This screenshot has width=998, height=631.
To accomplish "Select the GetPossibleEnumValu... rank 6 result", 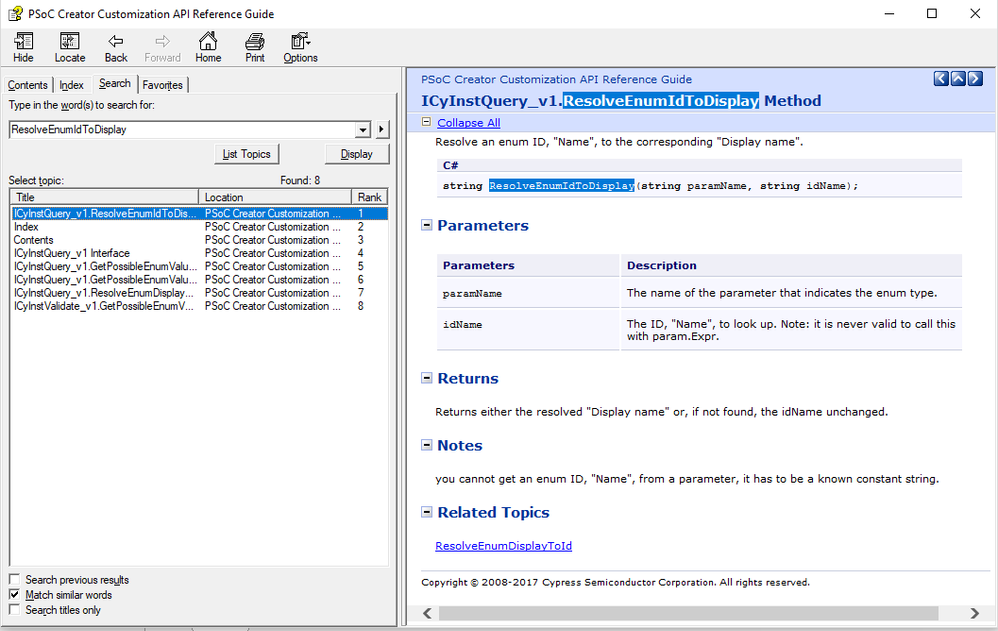I will [x=199, y=280].
